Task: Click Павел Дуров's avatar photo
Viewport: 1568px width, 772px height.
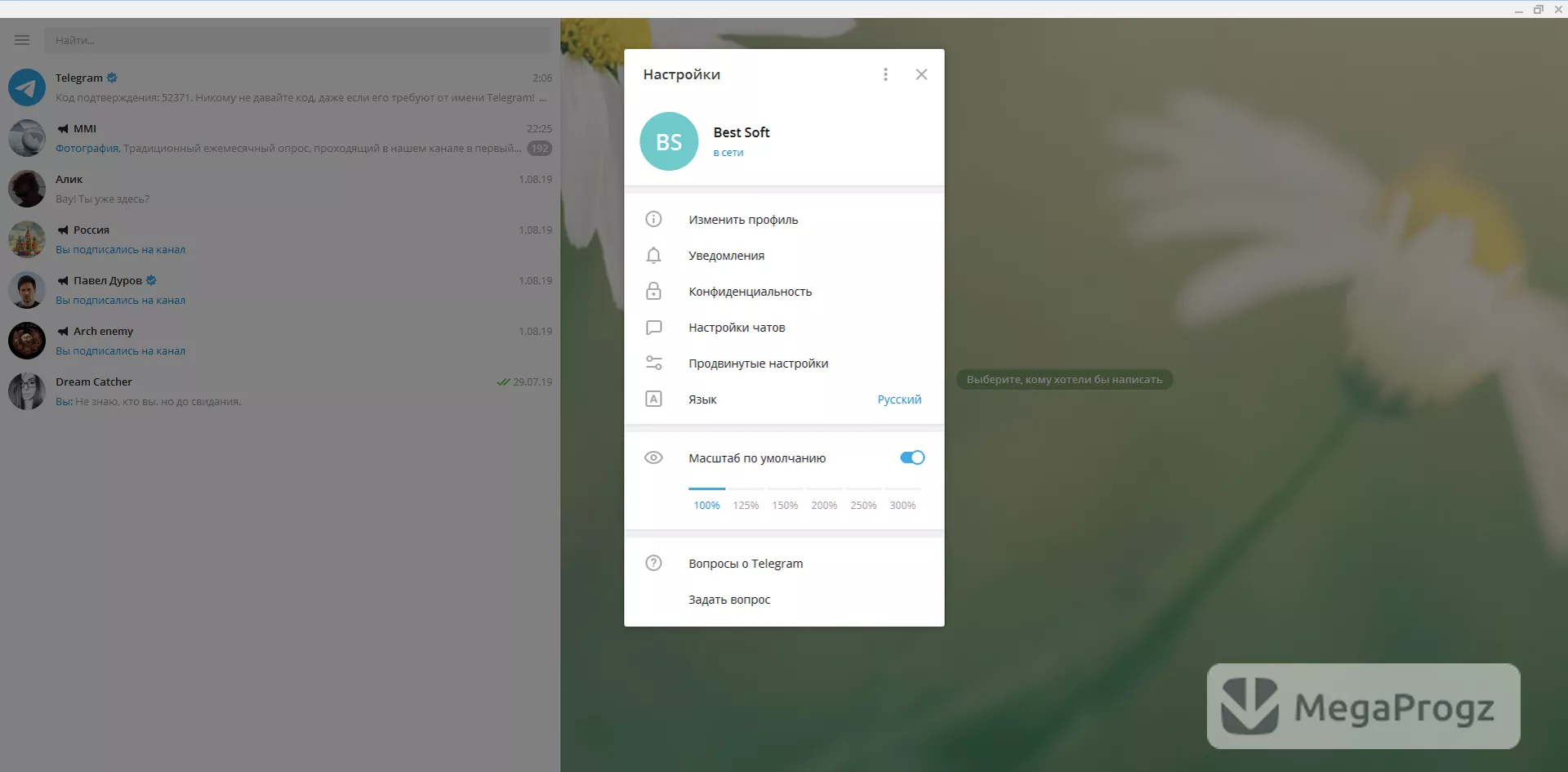Action: pos(27,290)
